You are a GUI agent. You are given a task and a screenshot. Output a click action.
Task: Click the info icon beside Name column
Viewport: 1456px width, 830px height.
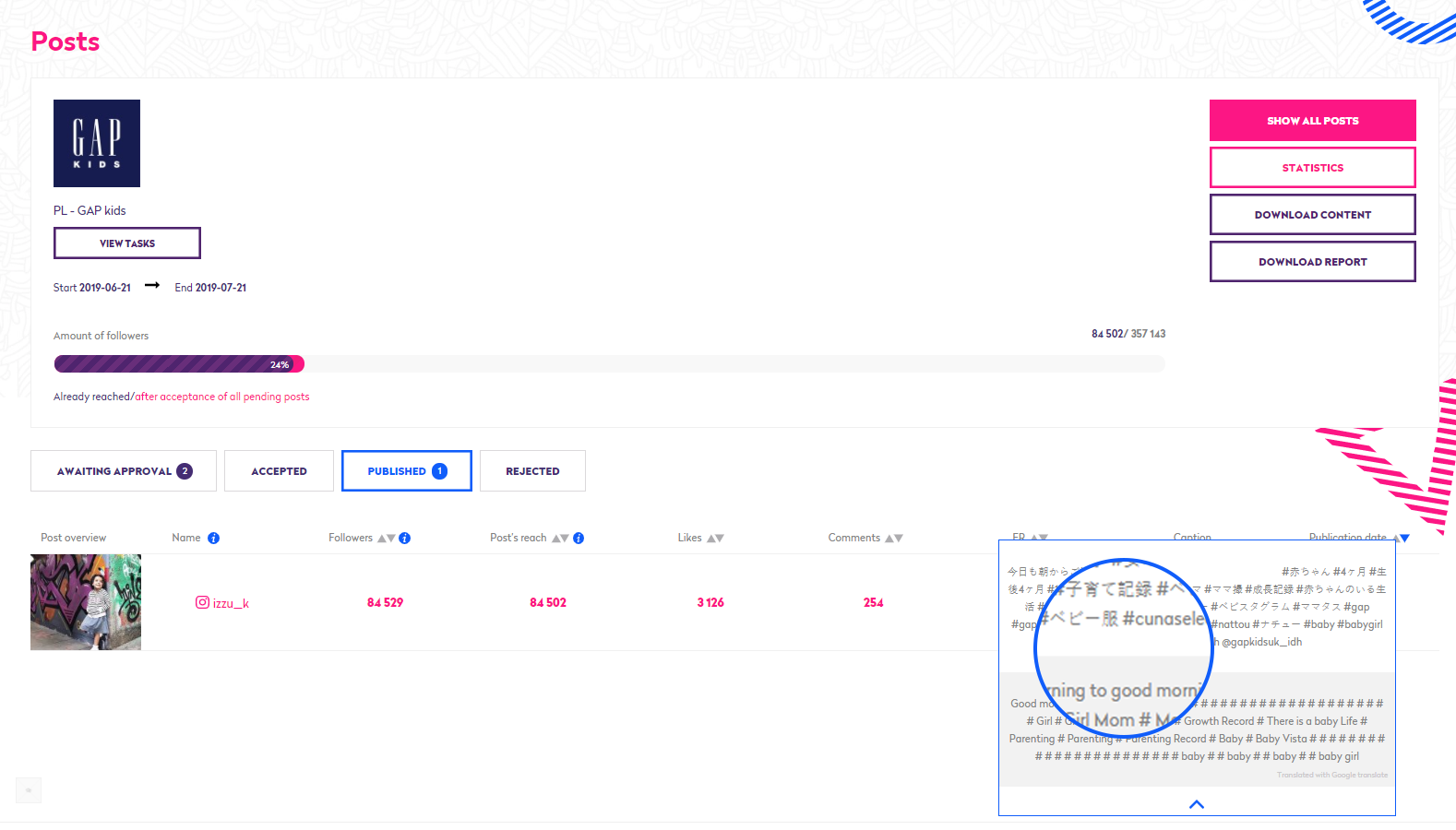click(213, 539)
